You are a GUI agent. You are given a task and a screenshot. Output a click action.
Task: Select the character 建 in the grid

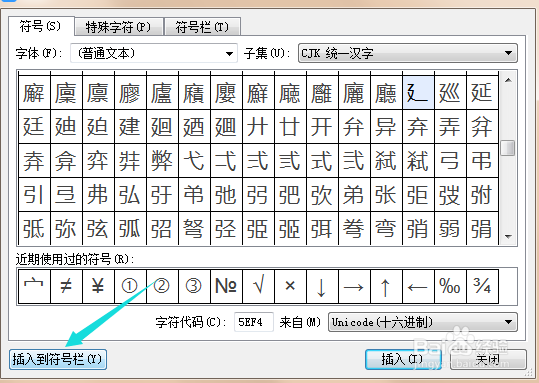130,127
